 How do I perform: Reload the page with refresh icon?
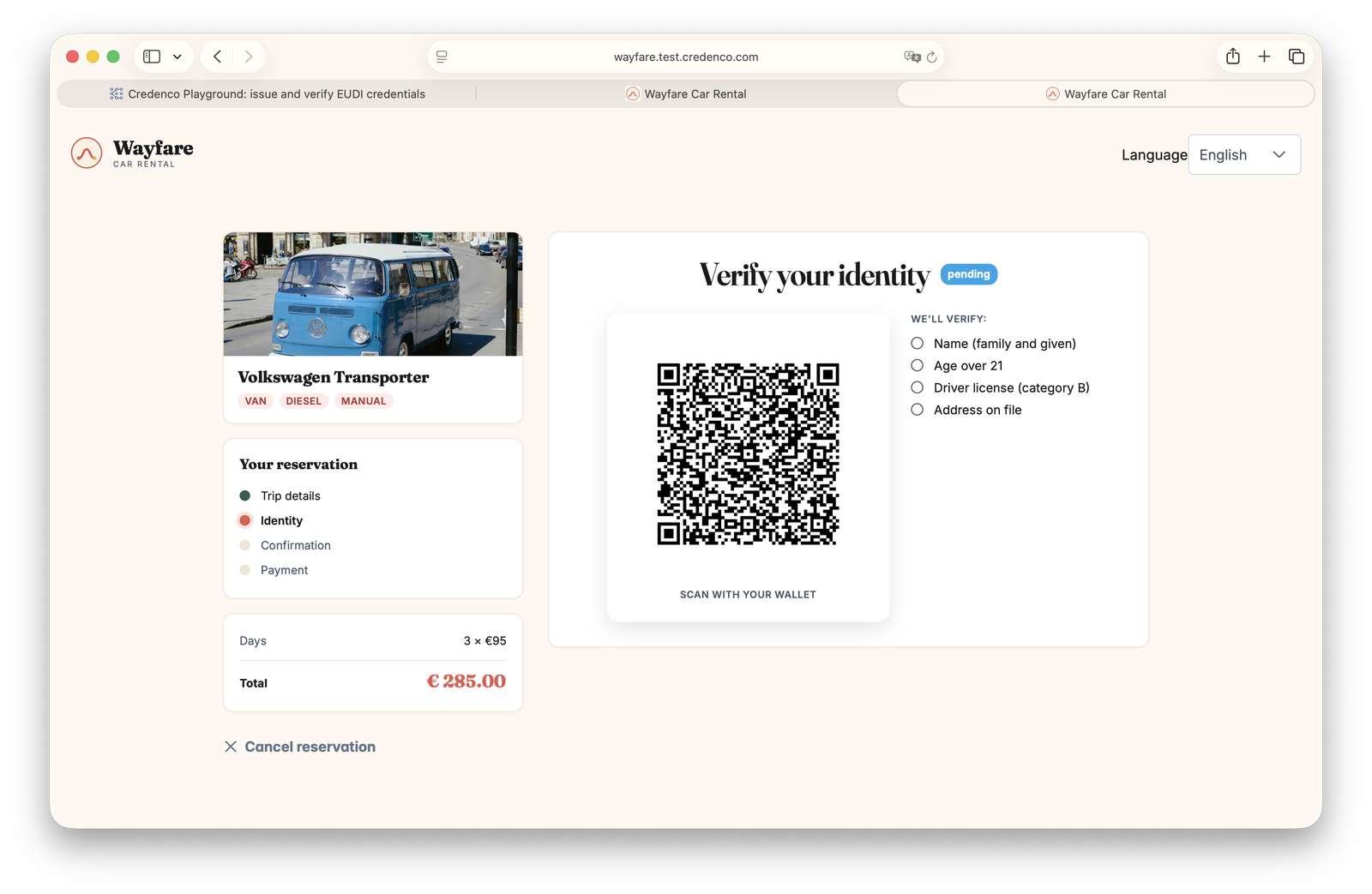932,57
